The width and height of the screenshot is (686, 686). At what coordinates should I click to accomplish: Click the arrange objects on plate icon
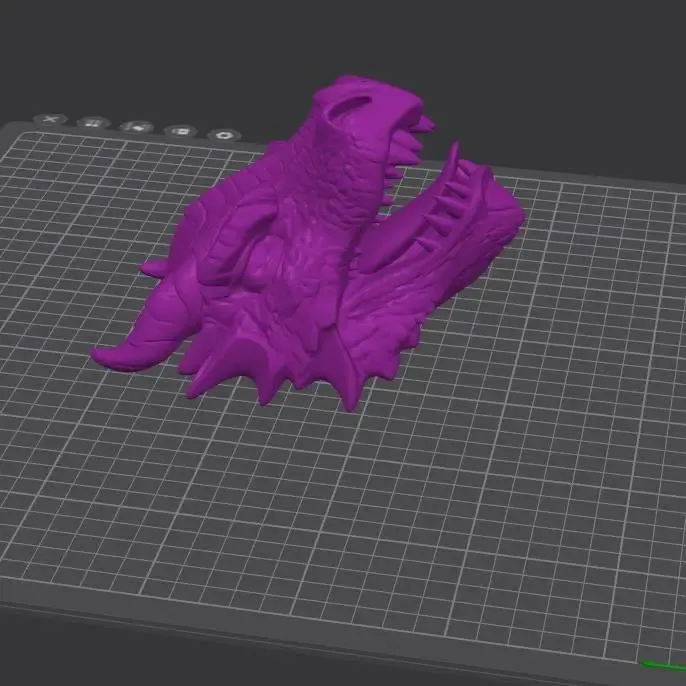[136, 127]
